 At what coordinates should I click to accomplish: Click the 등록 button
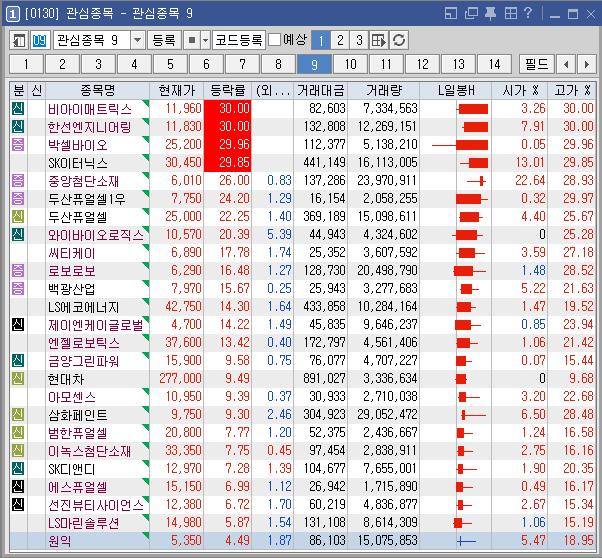pos(164,40)
